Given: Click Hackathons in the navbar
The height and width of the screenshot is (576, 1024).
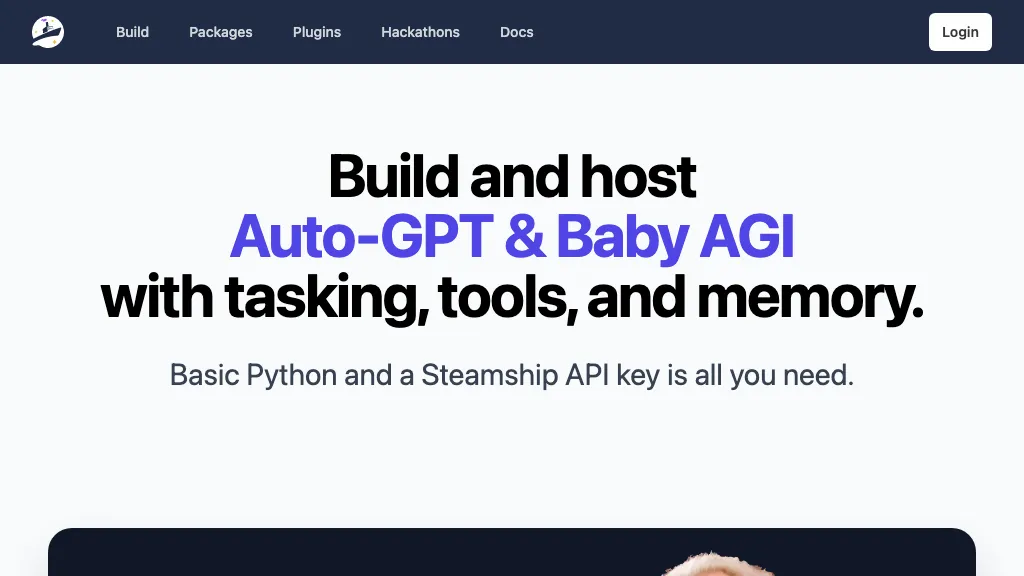Looking at the screenshot, I should coord(420,32).
